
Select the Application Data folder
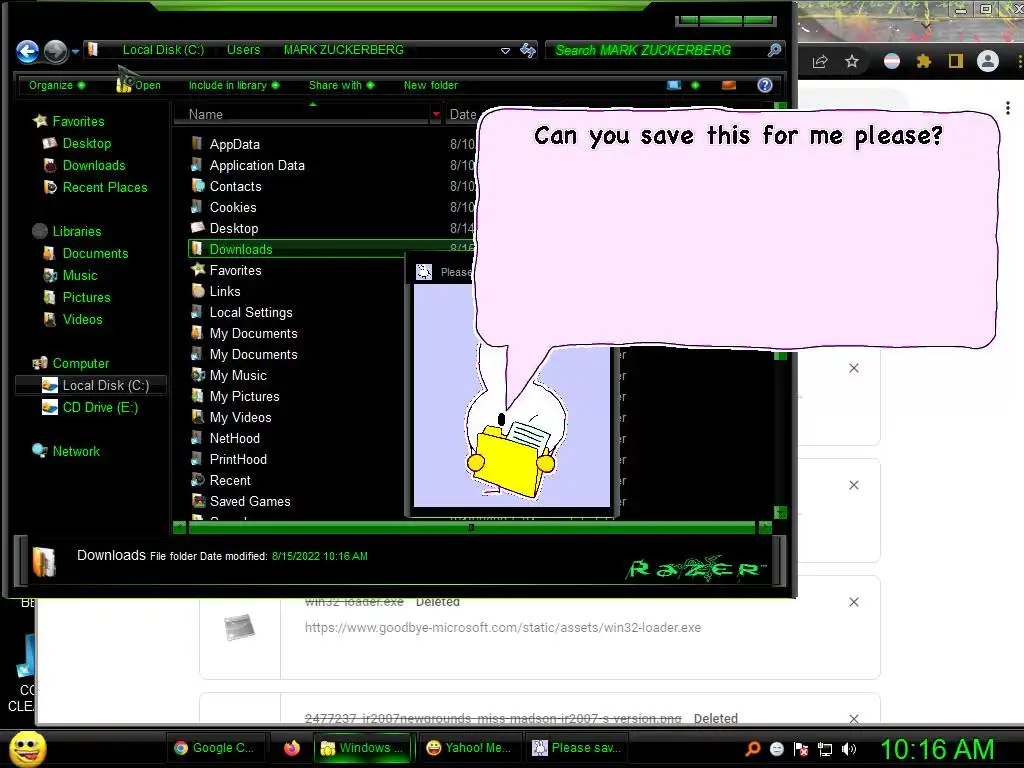257,165
